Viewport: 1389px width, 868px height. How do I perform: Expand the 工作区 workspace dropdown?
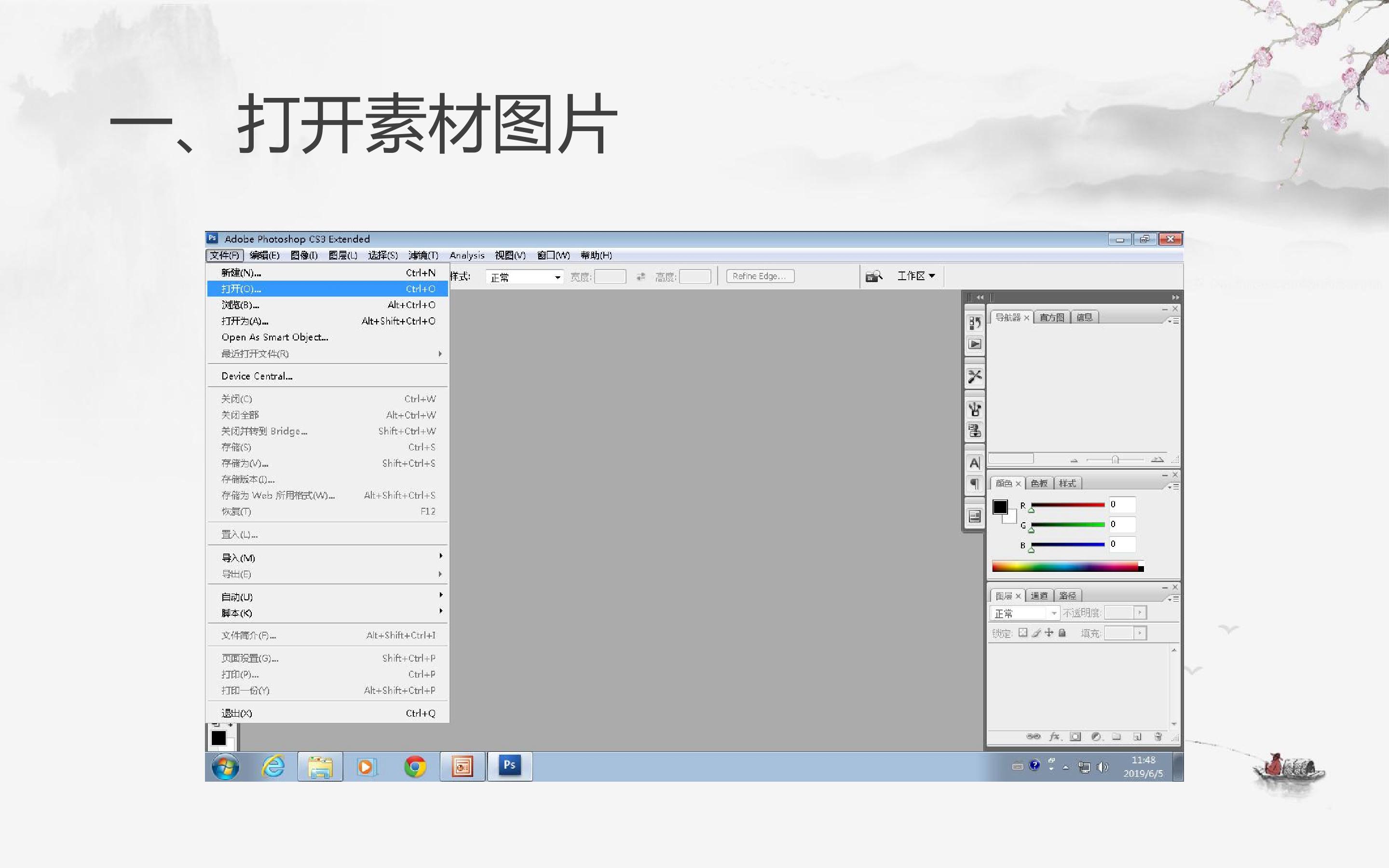[916, 276]
